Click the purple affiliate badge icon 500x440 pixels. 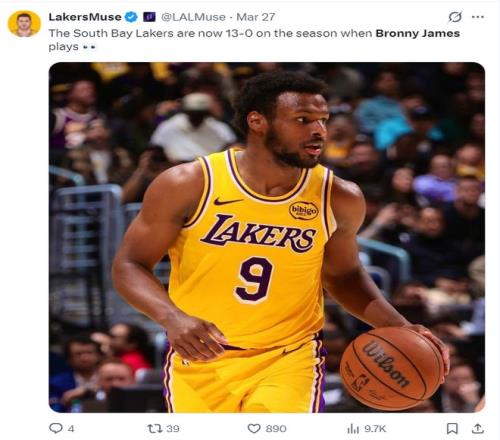149,17
